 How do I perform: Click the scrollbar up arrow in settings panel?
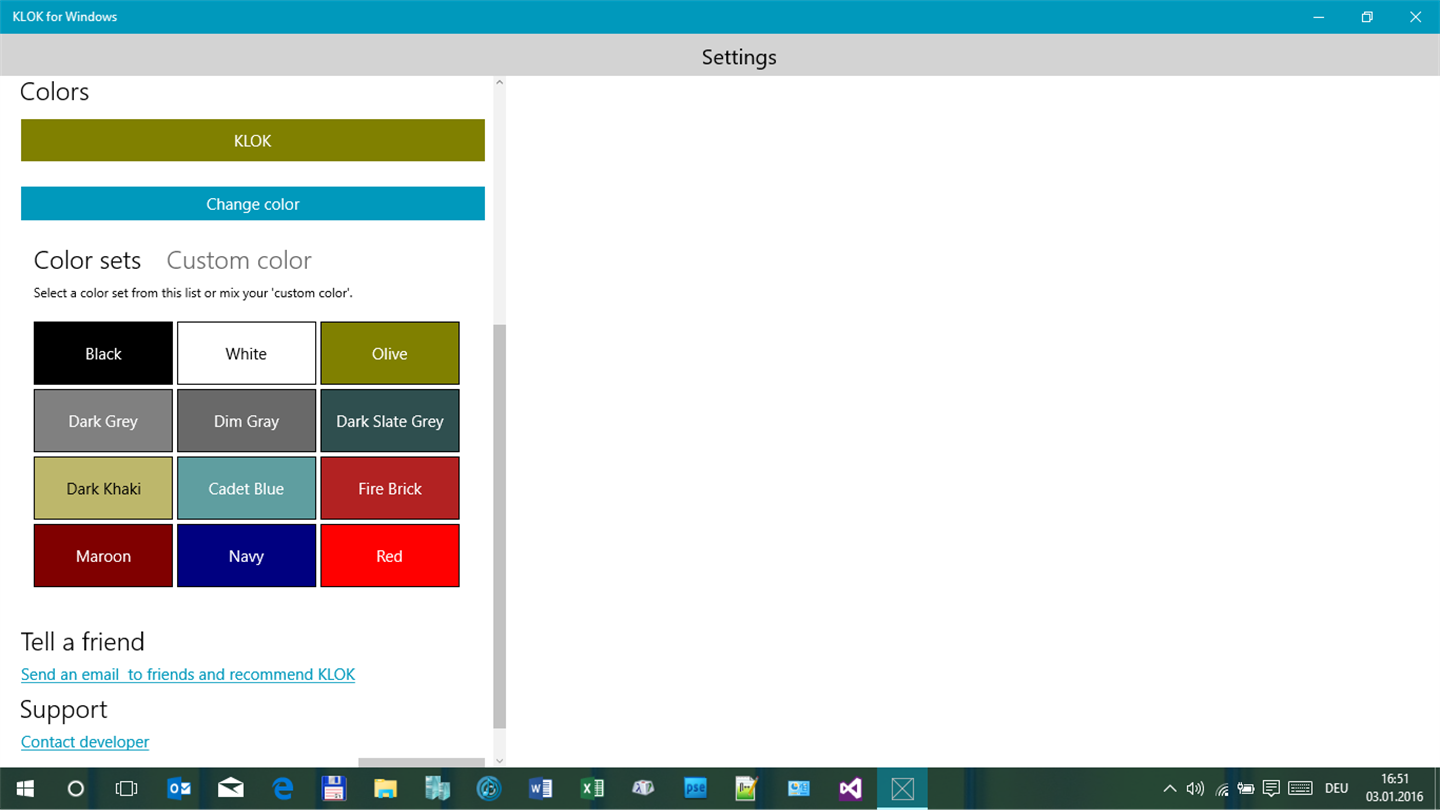[x=500, y=82]
